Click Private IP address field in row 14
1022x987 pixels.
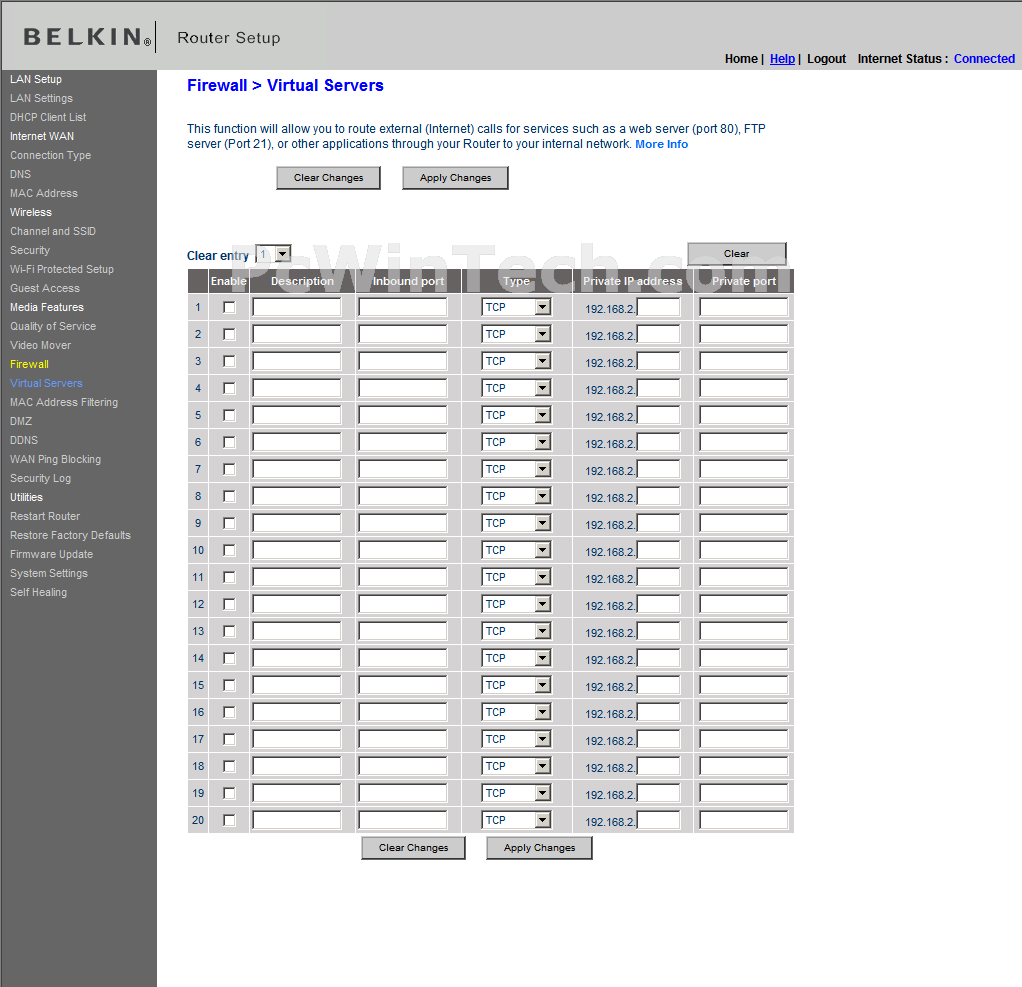coord(658,658)
